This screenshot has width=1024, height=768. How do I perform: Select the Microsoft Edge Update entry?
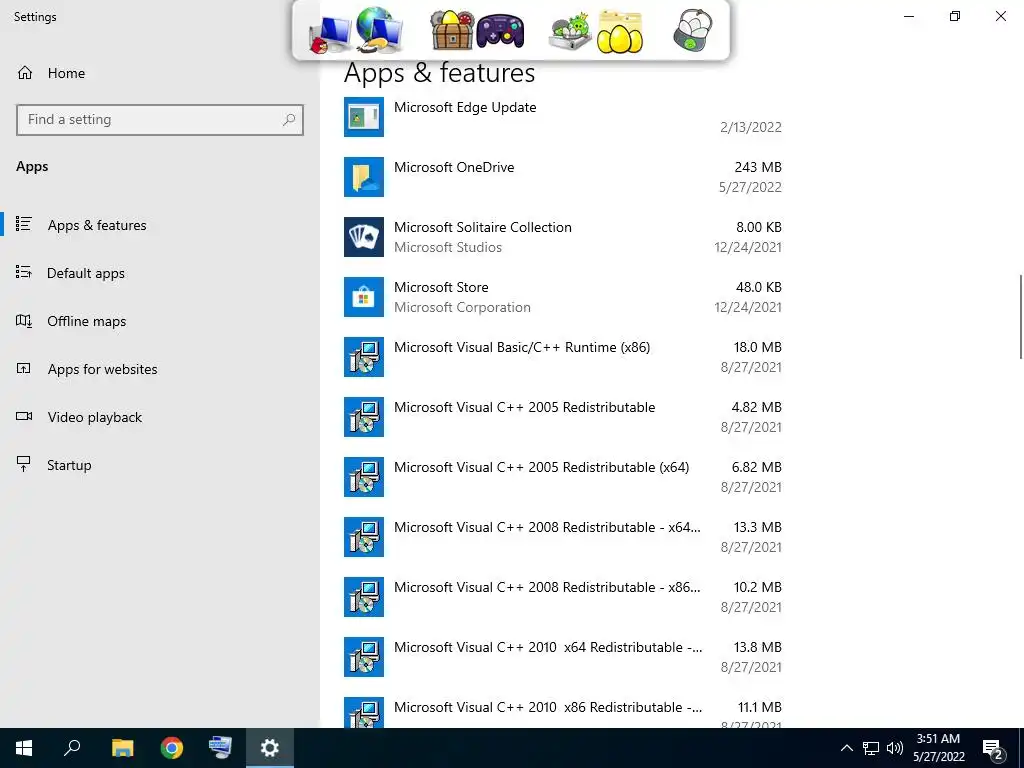(563, 117)
